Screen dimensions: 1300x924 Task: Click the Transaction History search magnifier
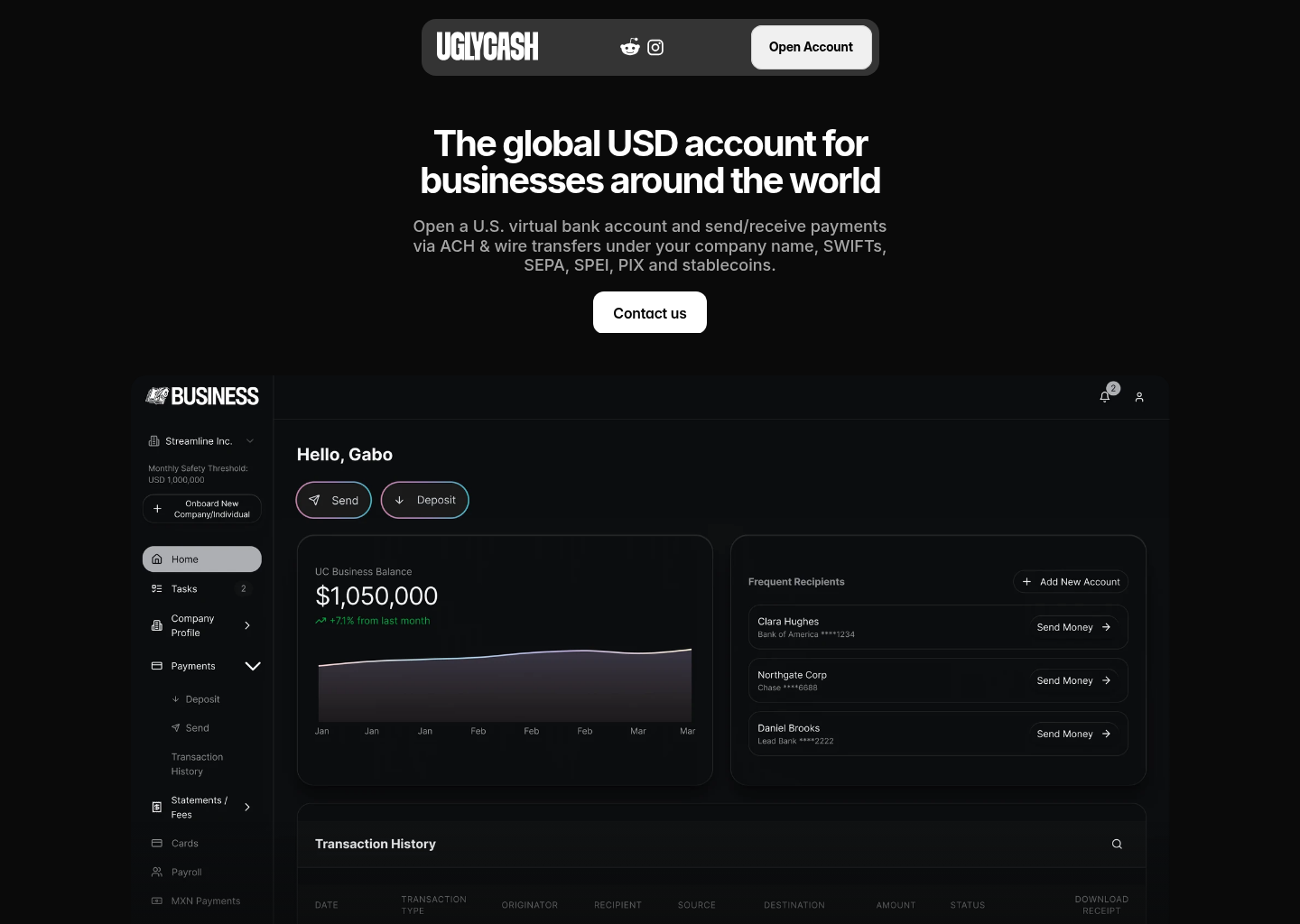point(1117,844)
